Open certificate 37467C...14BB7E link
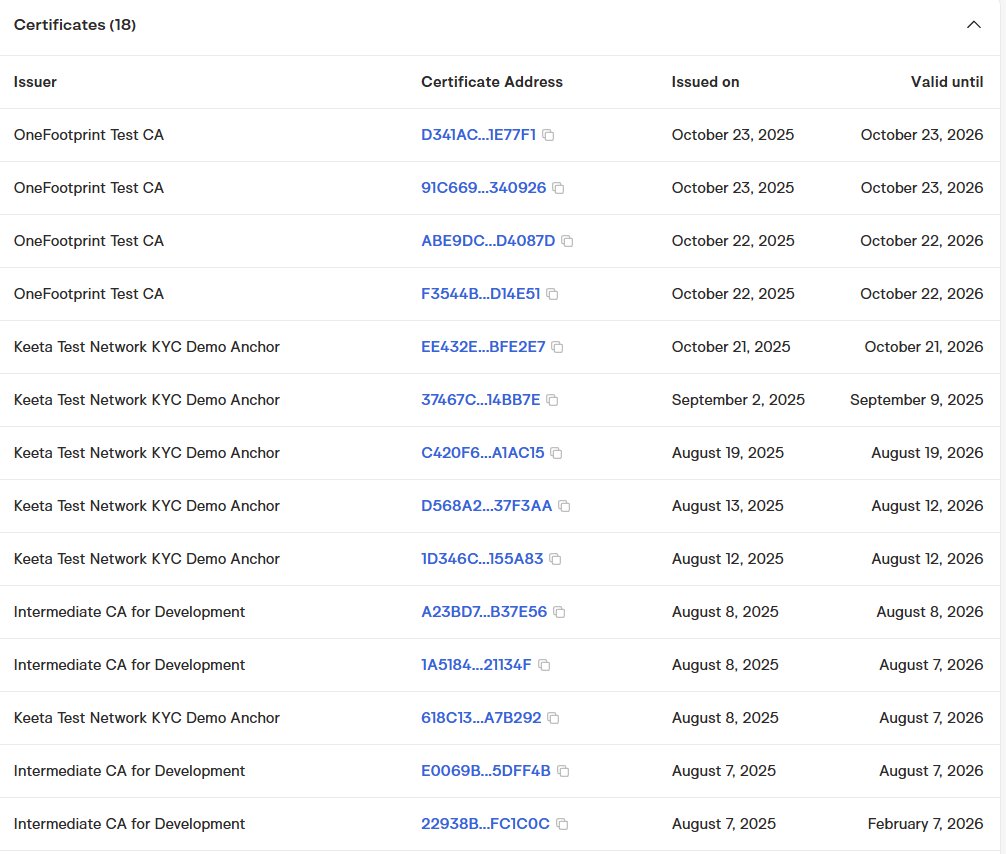 (481, 400)
